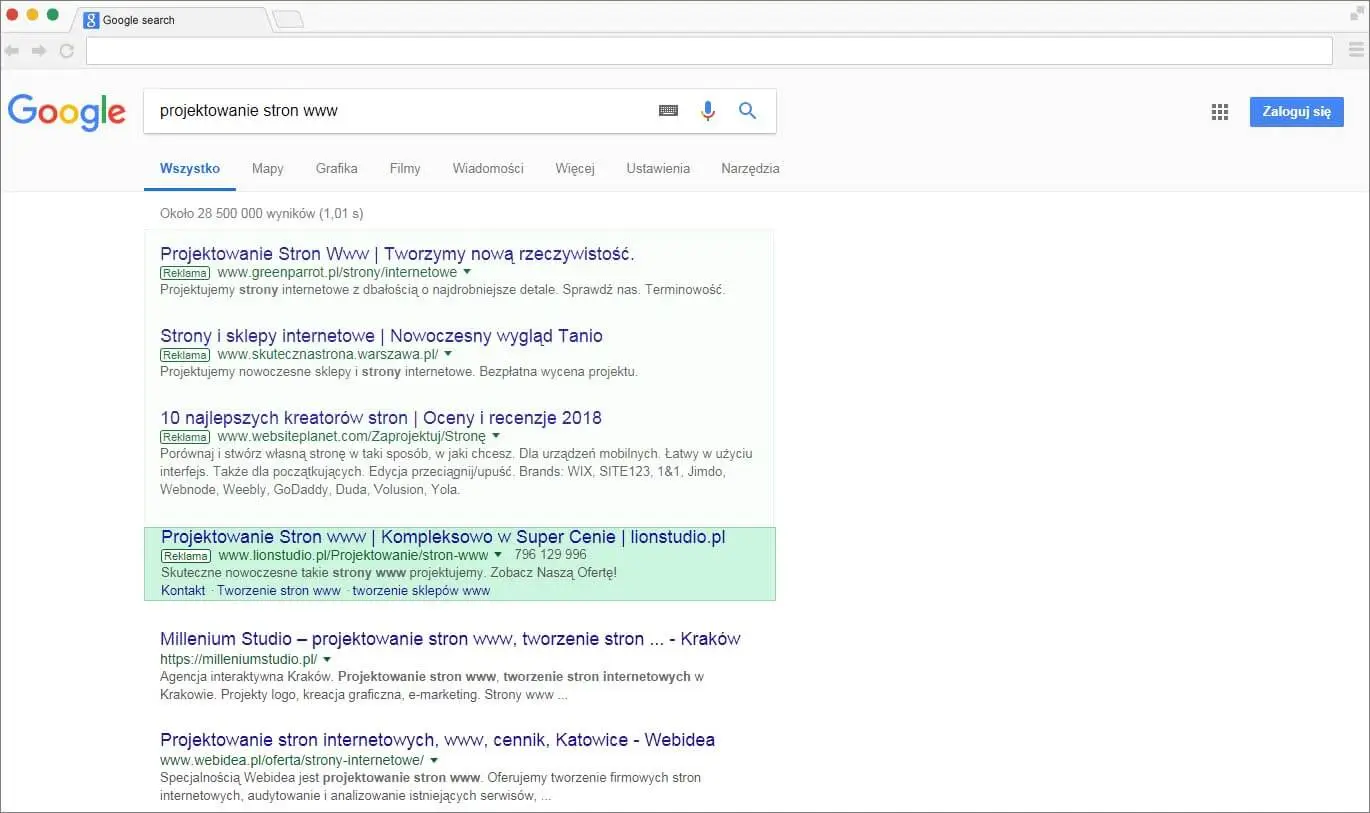Screen dimensions: 1370x813
Task: Switch to the Mapy tab
Action: pyautogui.click(x=267, y=168)
